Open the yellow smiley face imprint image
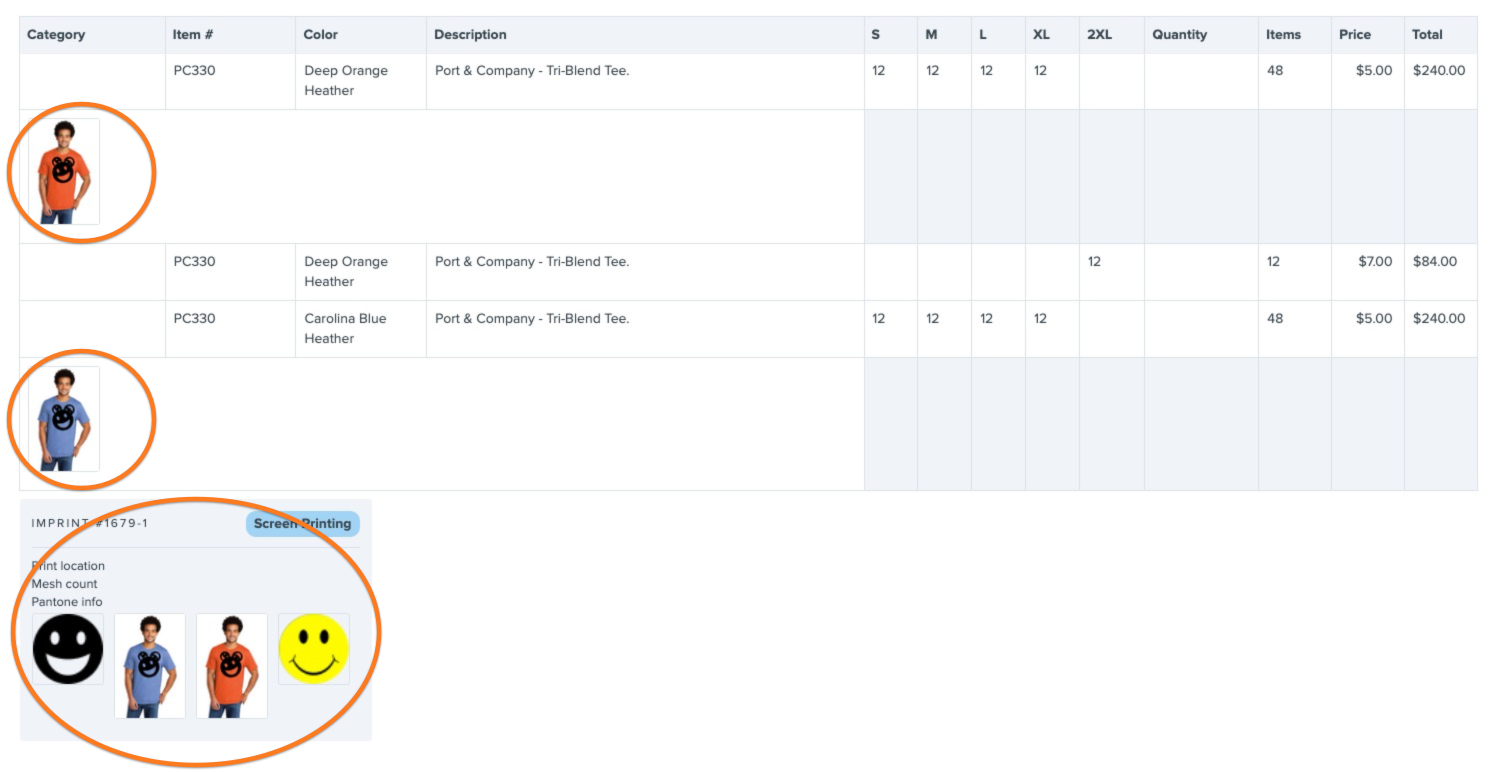Screen dimensions: 1492x772 point(314,649)
